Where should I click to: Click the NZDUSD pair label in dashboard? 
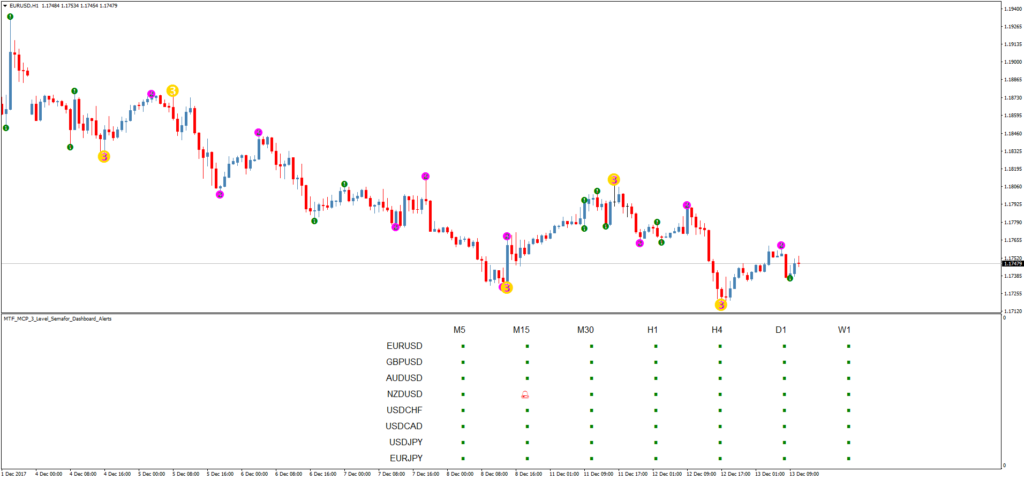coord(404,394)
